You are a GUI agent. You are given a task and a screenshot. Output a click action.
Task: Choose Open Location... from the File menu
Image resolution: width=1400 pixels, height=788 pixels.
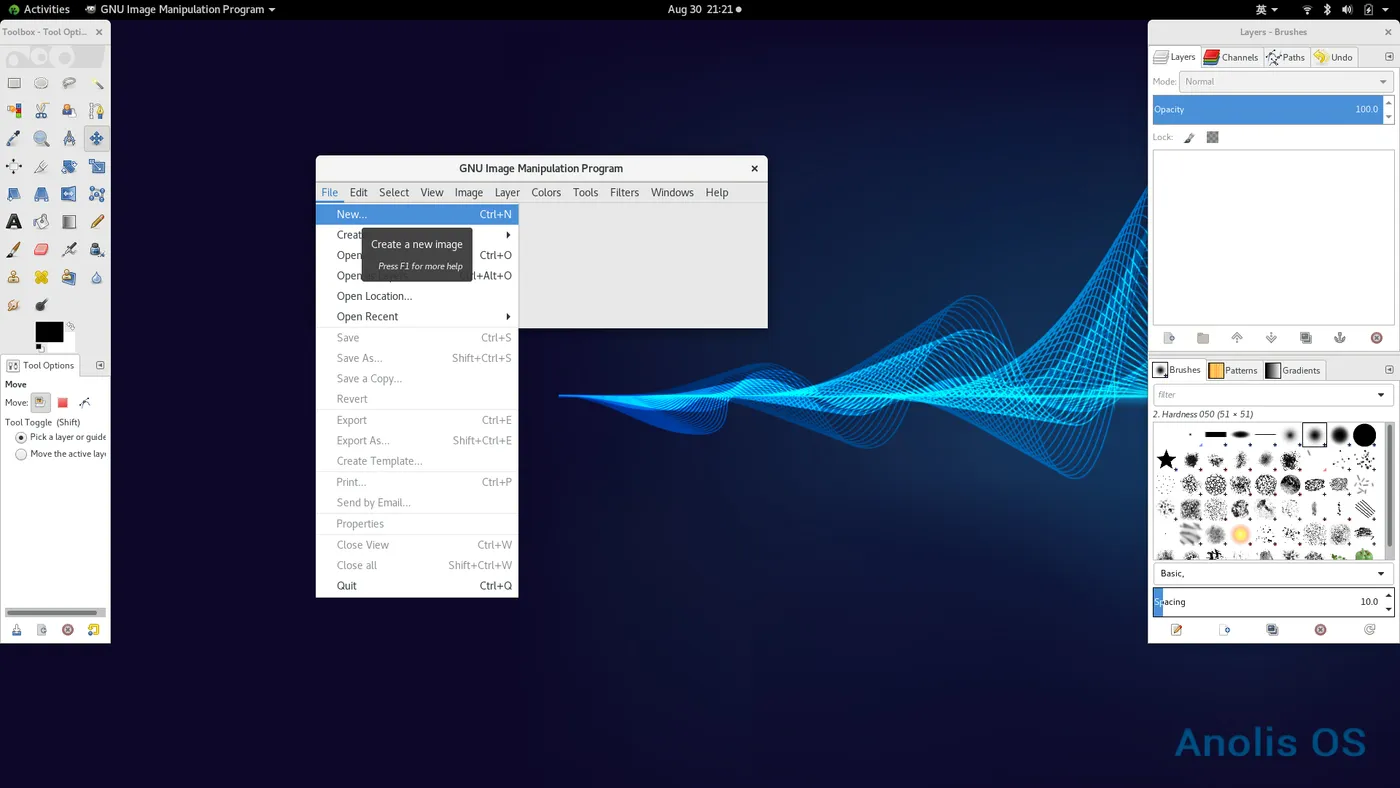[x=417, y=296]
